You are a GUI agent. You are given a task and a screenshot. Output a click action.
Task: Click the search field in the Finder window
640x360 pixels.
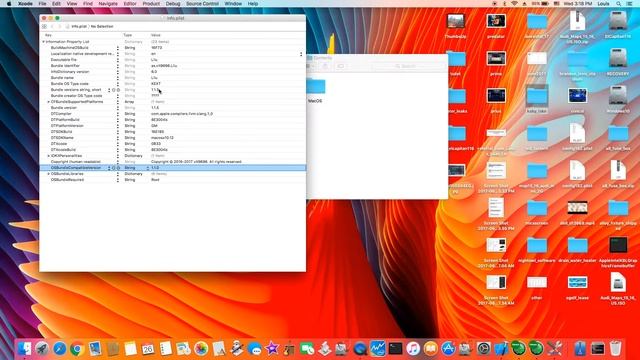point(409,66)
